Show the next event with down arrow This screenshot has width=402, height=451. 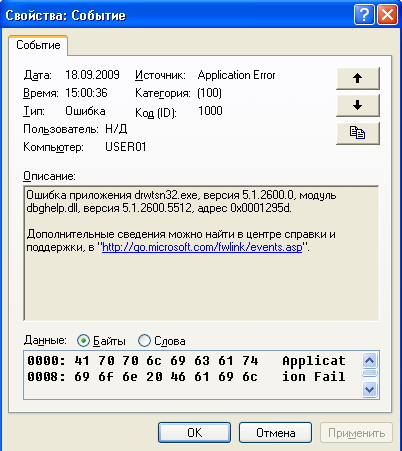358,105
